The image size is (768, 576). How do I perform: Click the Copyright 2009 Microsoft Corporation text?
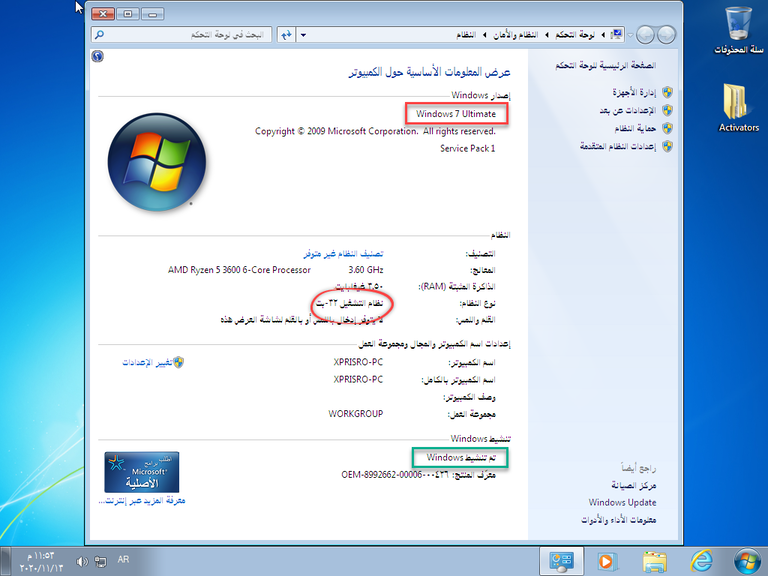(375, 131)
